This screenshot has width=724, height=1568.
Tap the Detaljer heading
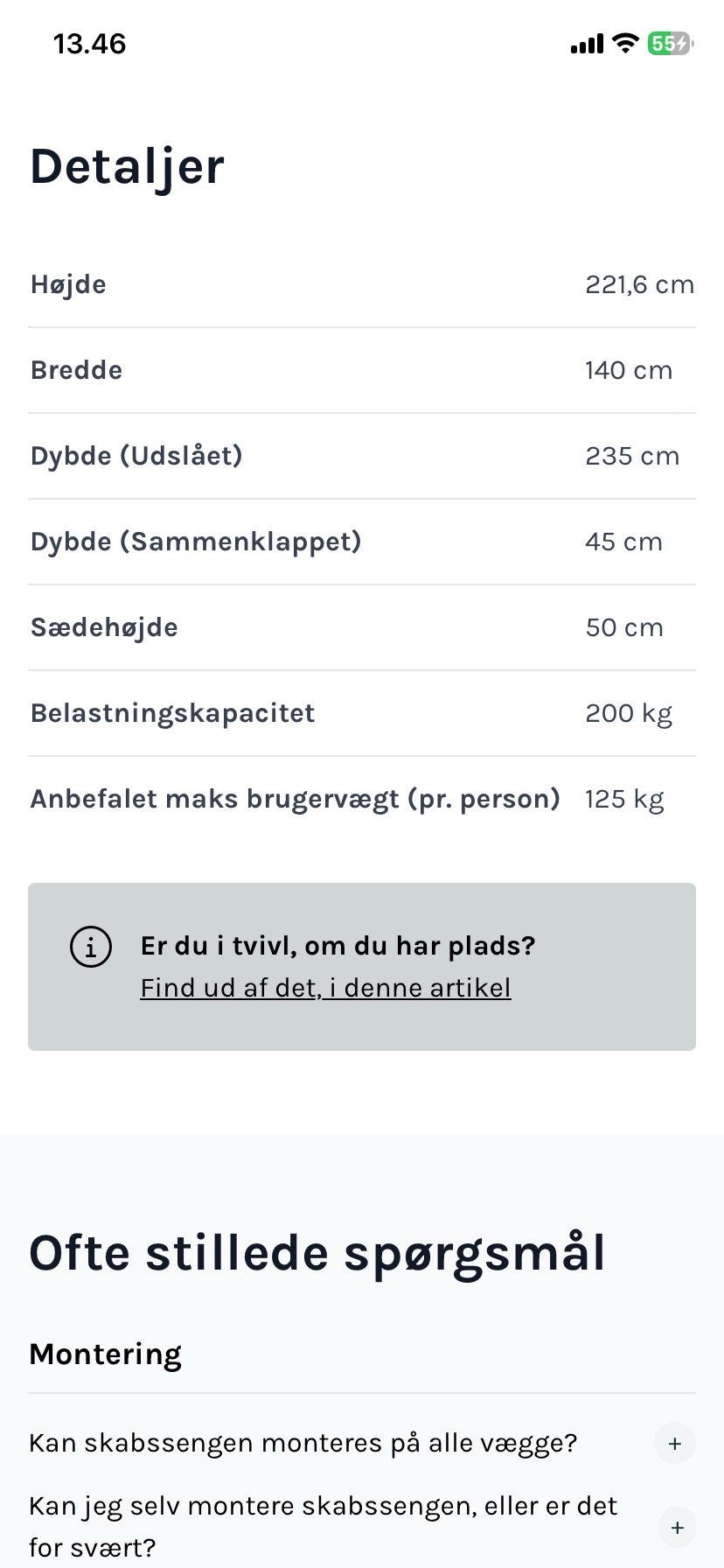[x=127, y=166]
